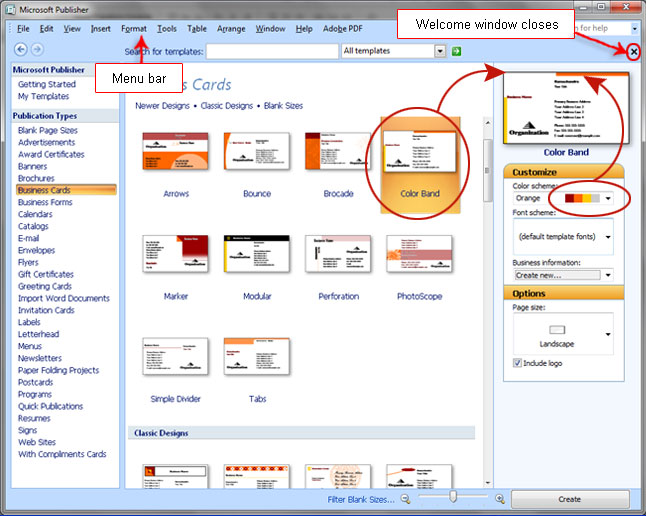Open the All templates dropdown
Image resolution: width=646 pixels, height=516 pixels.
(440, 51)
